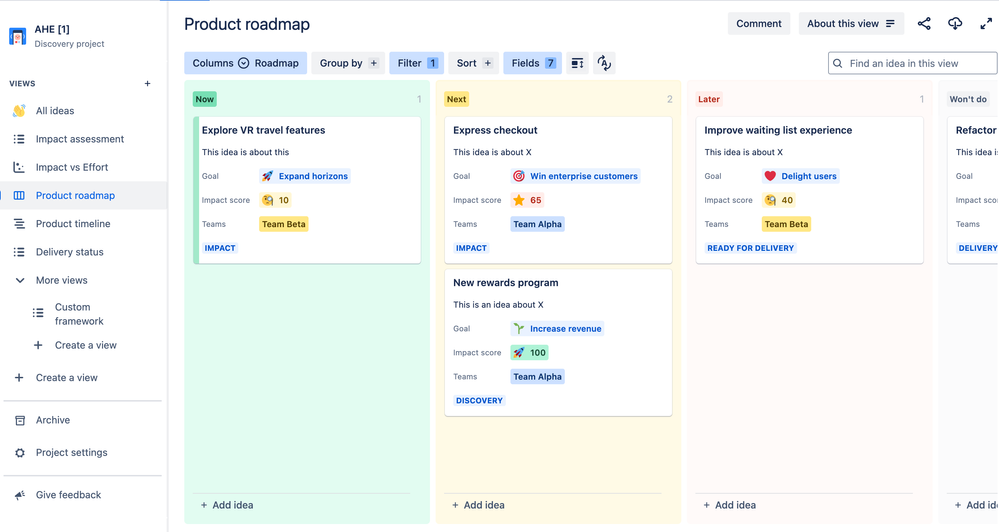Switch to Impact vs Effort view
Image resolution: width=999 pixels, height=532 pixels.
coord(71,167)
